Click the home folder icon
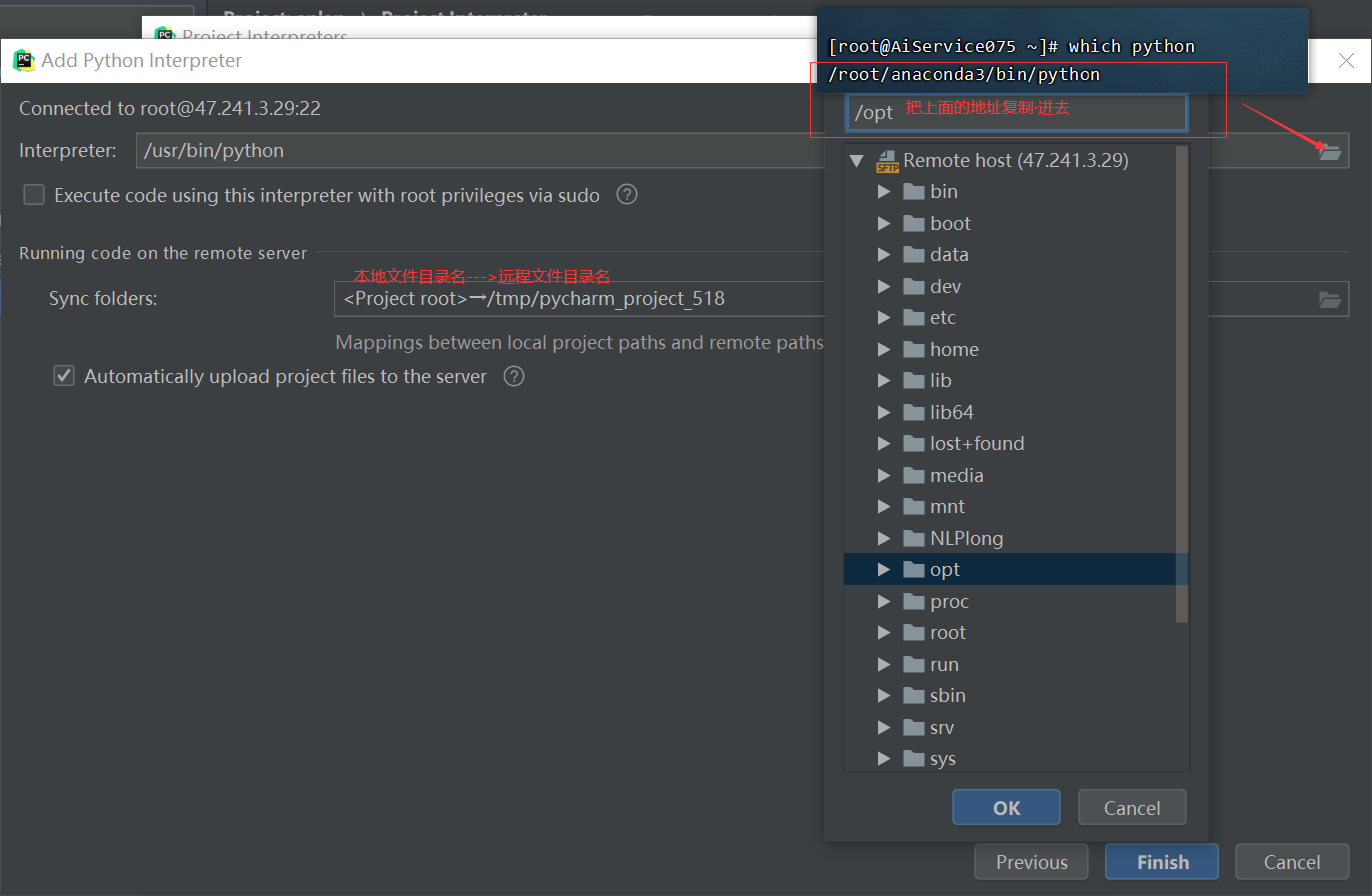 click(x=913, y=348)
